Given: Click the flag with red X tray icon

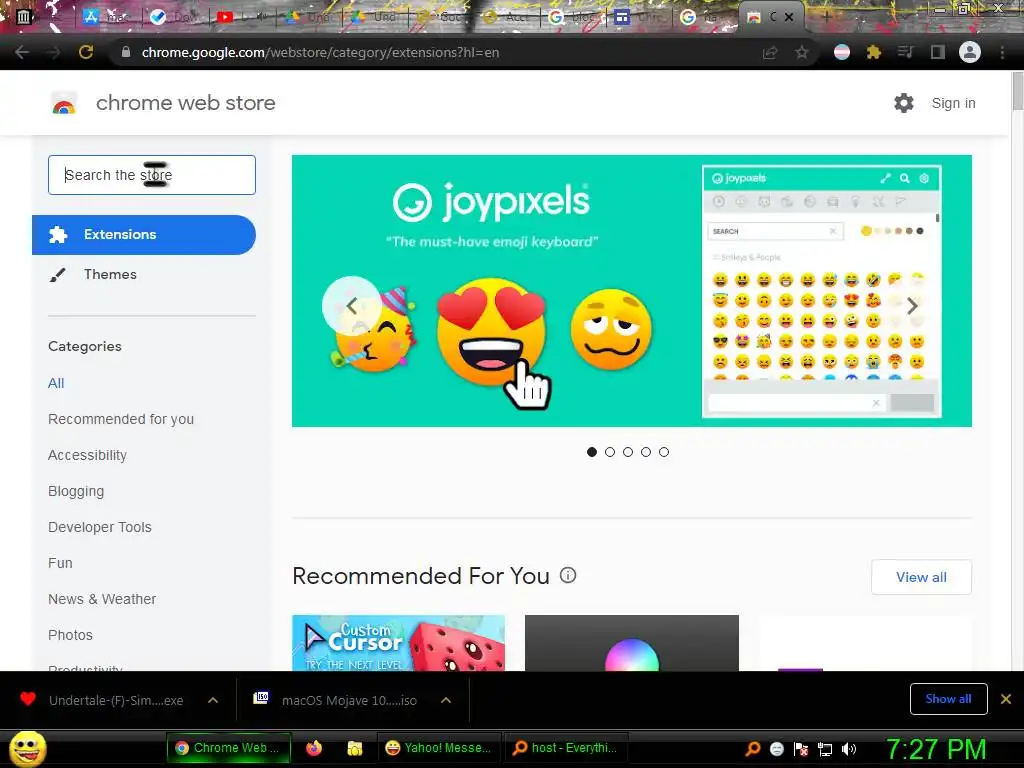Looking at the screenshot, I should [x=801, y=748].
